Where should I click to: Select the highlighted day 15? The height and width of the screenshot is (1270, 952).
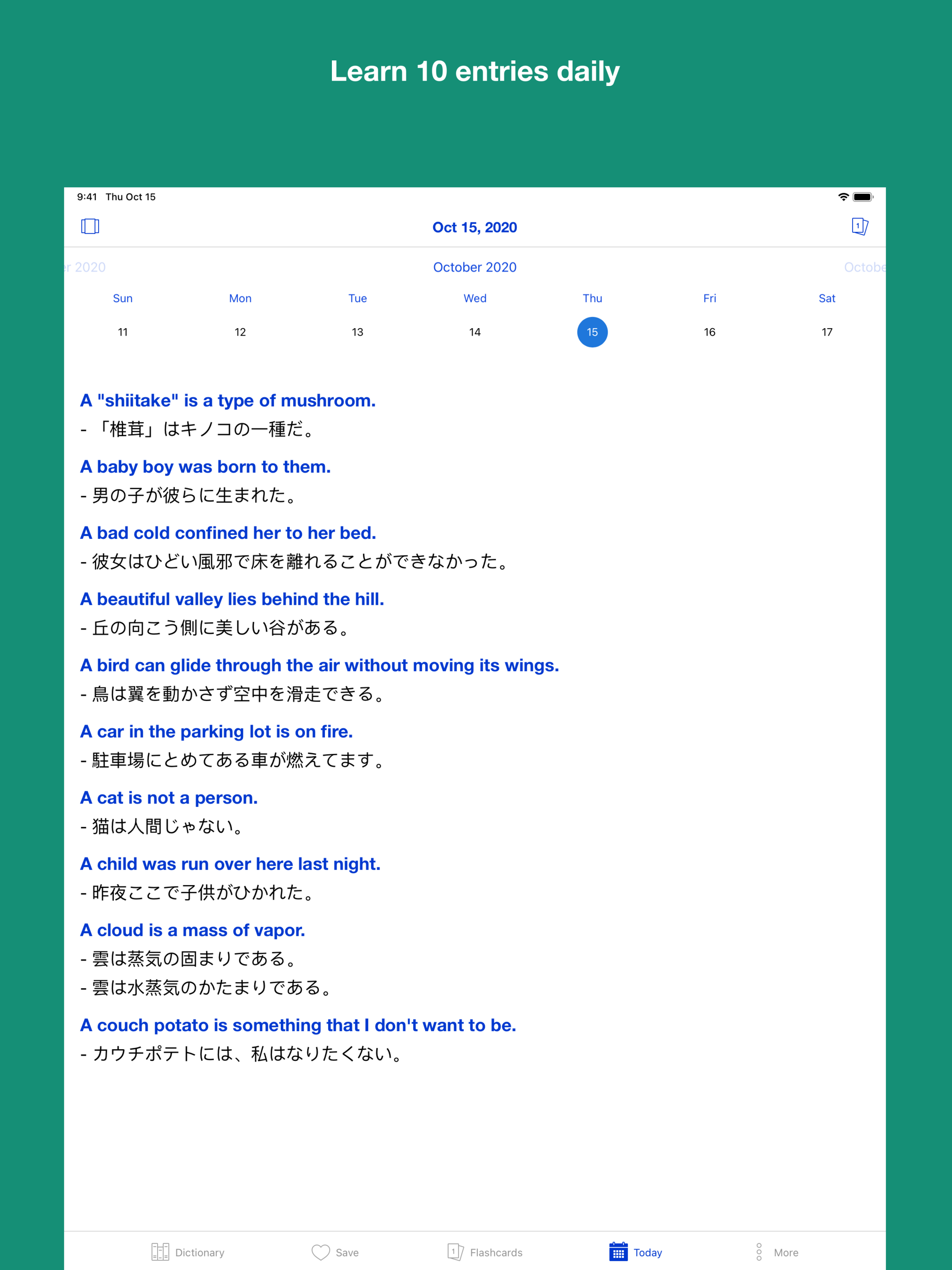click(593, 332)
